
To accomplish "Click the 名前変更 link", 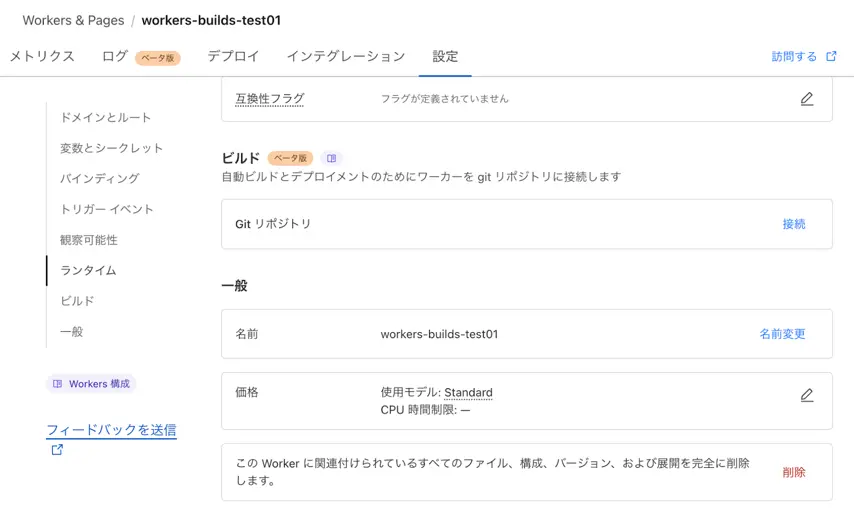I will (x=782, y=334).
